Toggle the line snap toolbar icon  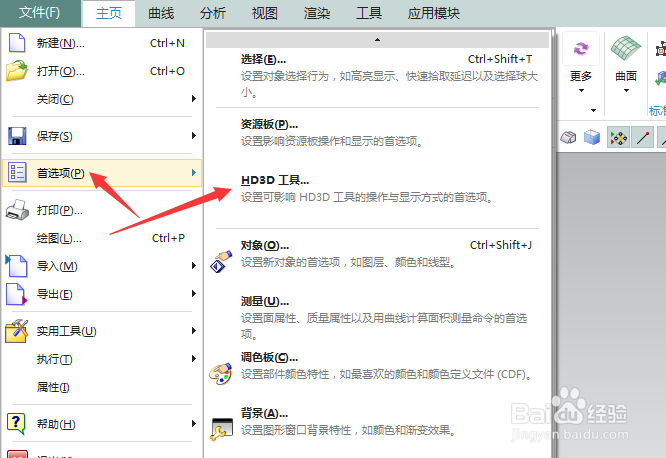pyautogui.click(x=643, y=138)
